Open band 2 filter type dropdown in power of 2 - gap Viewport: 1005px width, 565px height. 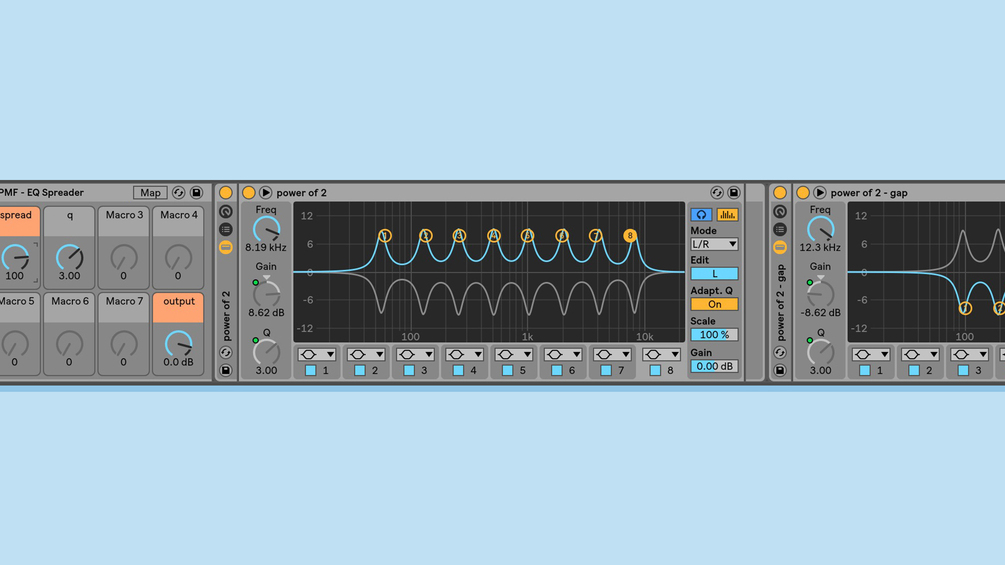click(920, 354)
